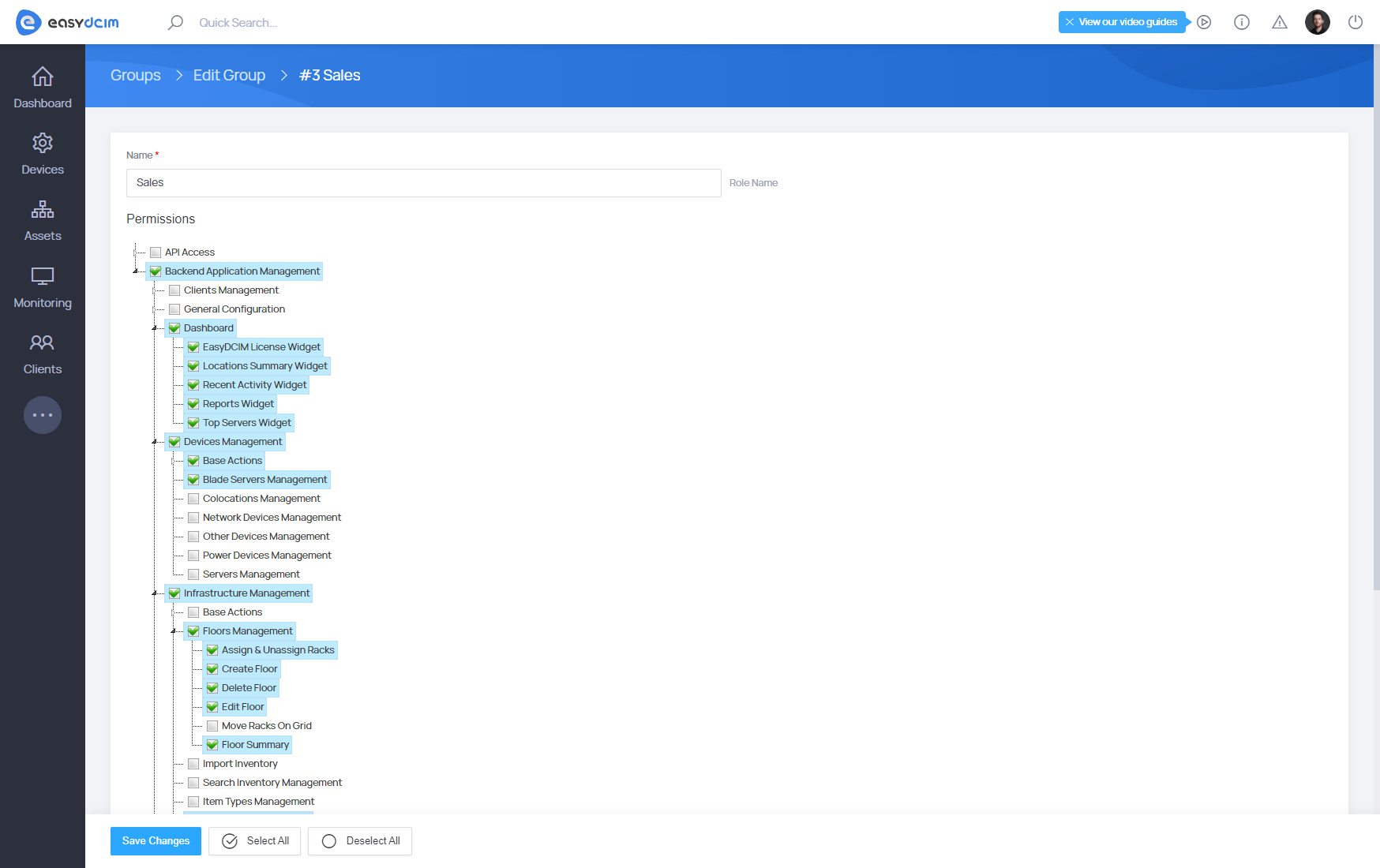Collapse the Dashboard tree node

point(155,328)
